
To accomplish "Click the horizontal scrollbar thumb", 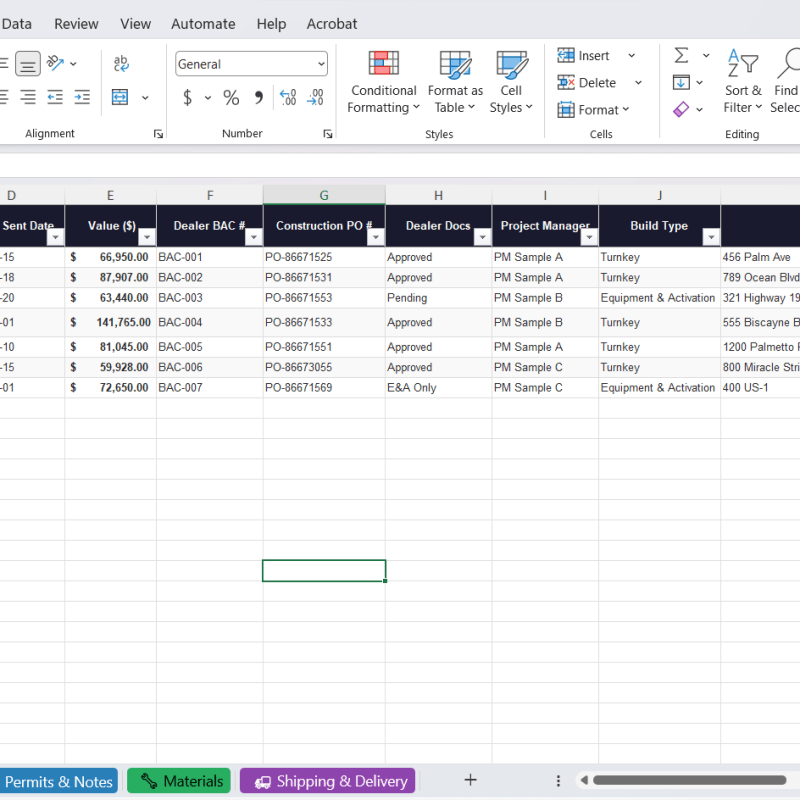I will [689, 780].
